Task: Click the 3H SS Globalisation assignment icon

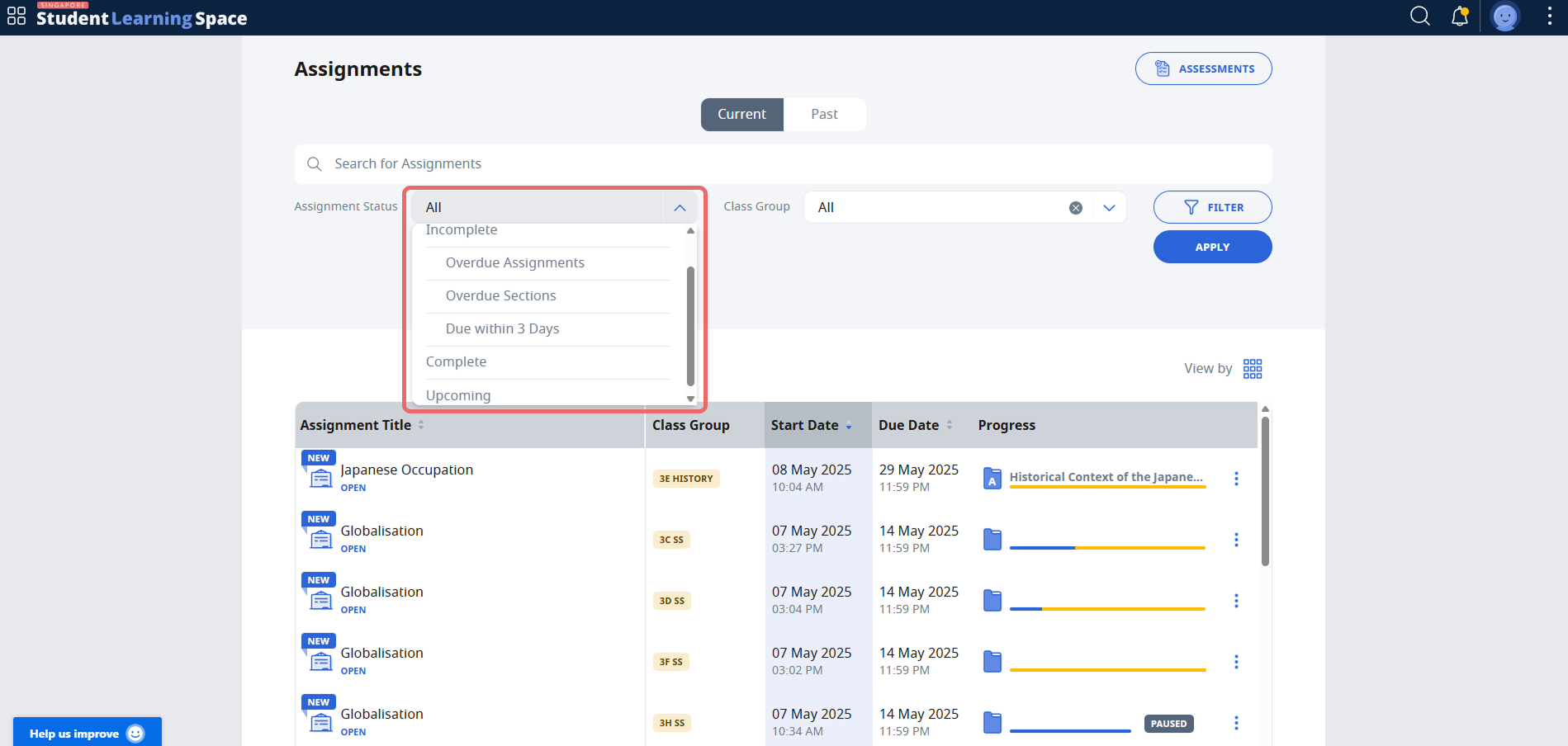Action: pyautogui.click(x=320, y=722)
